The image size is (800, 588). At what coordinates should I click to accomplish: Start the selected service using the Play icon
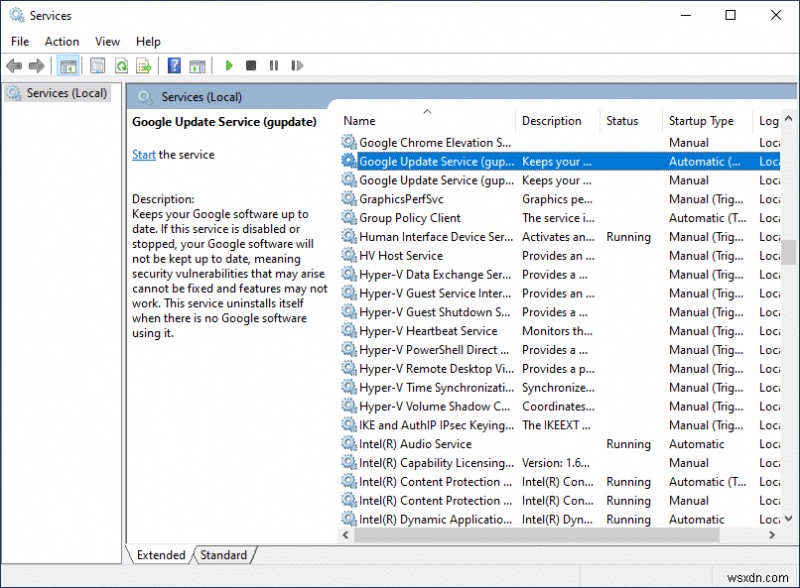point(229,65)
